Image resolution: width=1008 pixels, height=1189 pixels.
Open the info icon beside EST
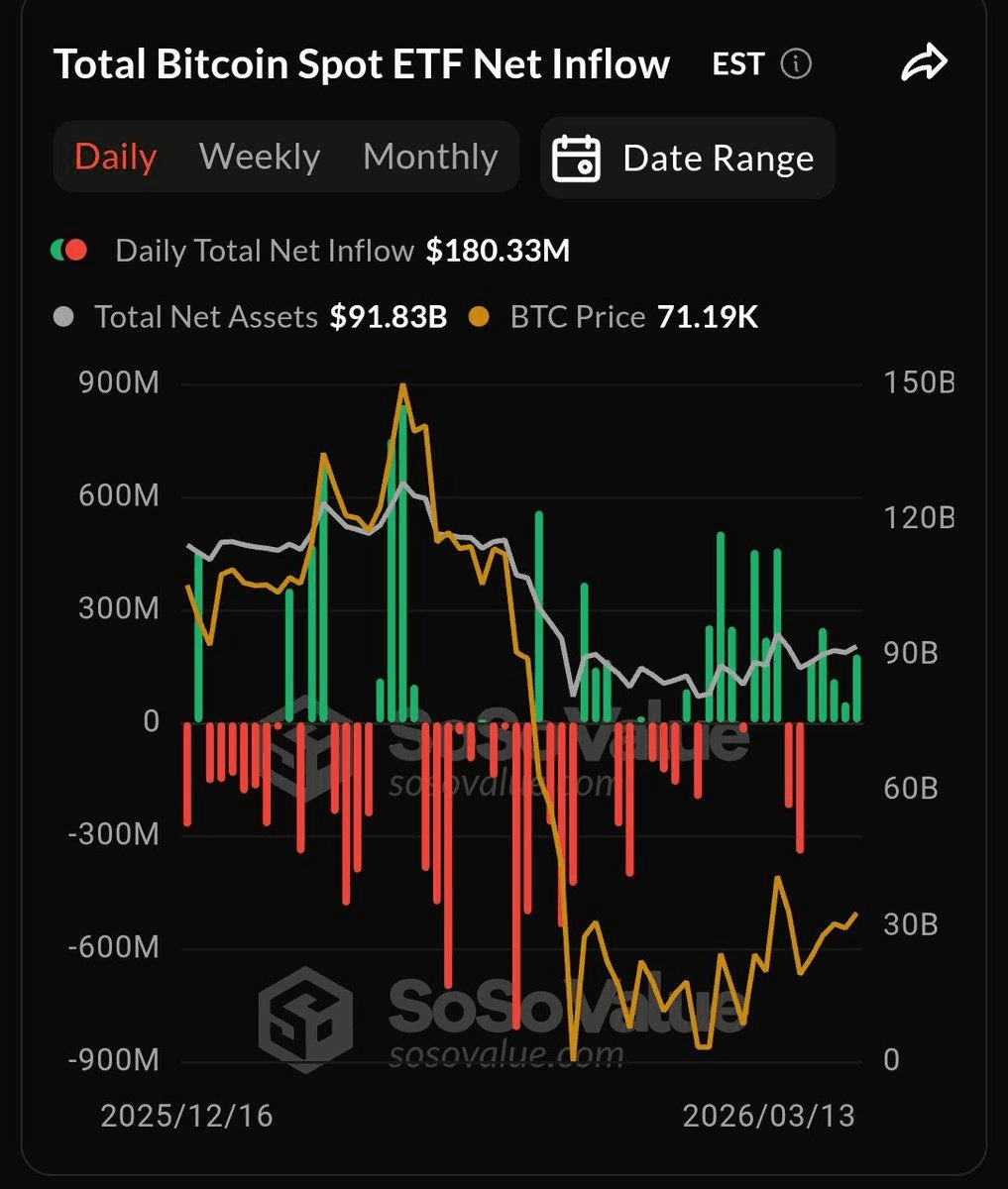coord(795,65)
